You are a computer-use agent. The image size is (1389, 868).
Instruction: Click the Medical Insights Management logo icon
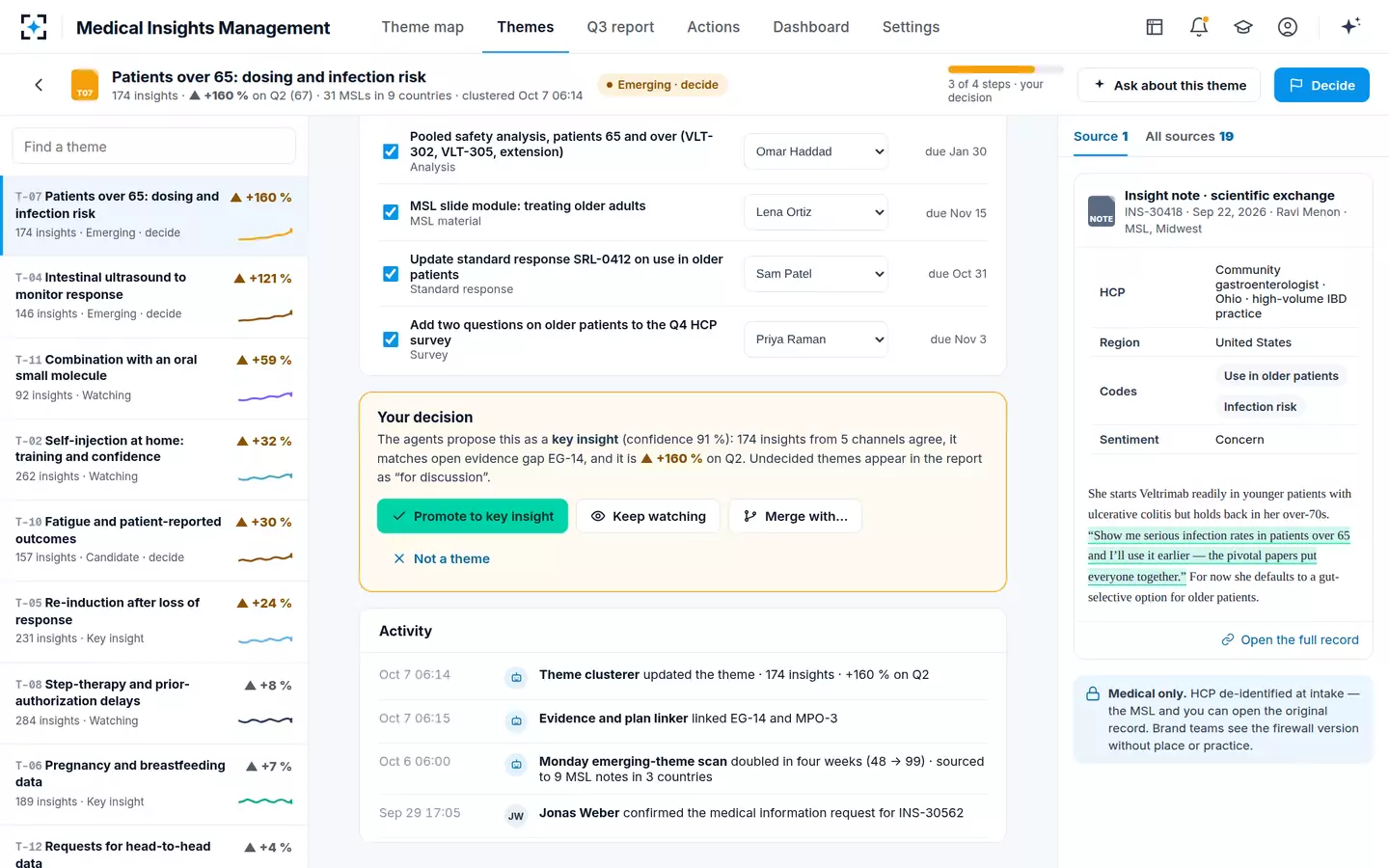[x=34, y=27]
